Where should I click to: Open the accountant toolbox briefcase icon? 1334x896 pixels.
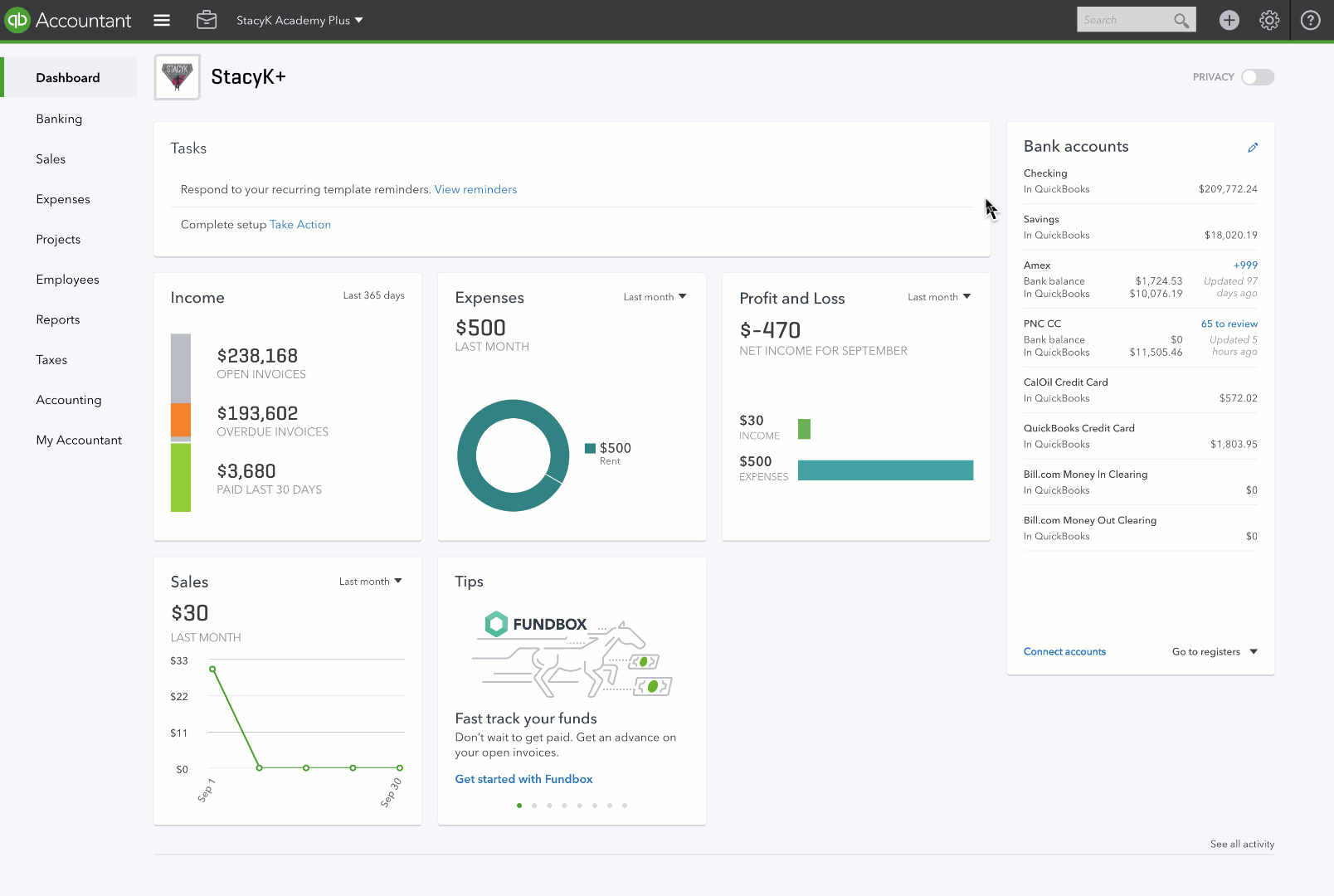coord(207,20)
